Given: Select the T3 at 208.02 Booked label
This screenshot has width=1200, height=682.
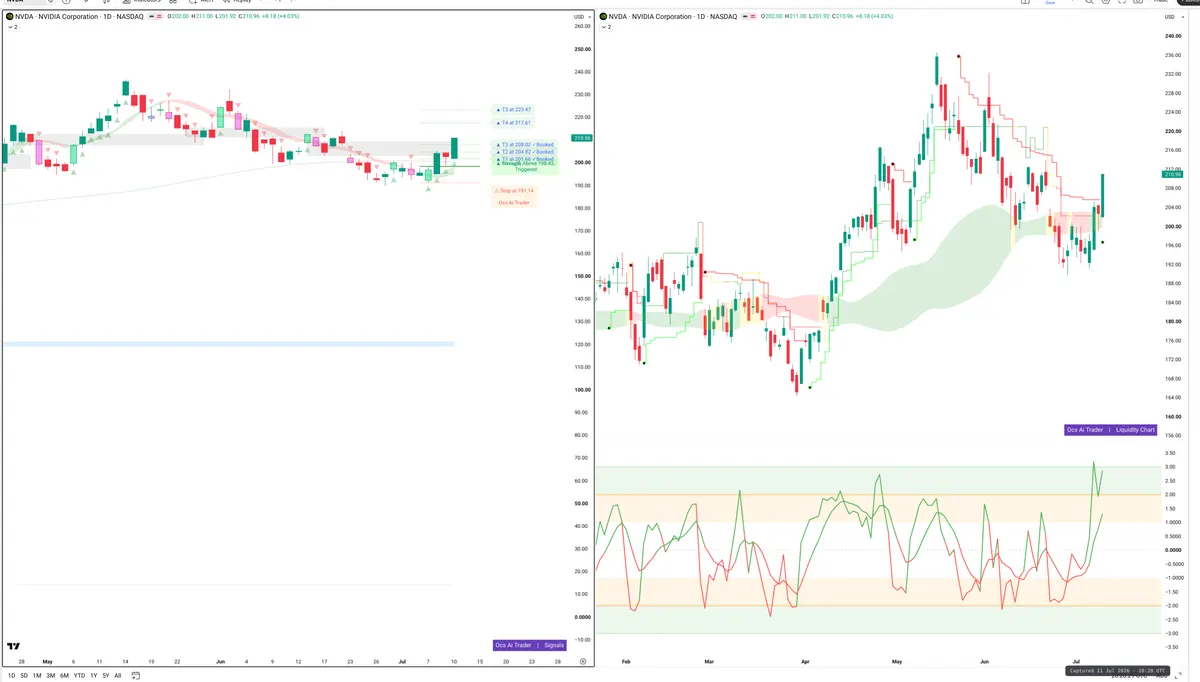Looking at the screenshot, I should tap(526, 144).
